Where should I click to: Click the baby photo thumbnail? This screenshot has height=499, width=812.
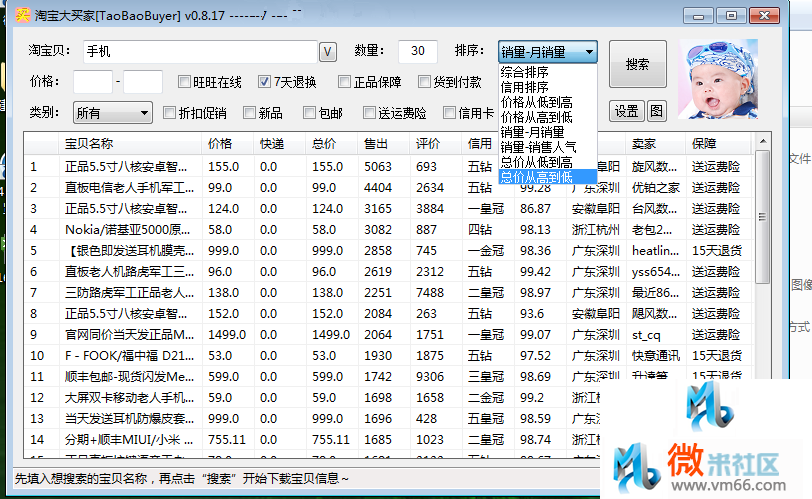coord(718,79)
